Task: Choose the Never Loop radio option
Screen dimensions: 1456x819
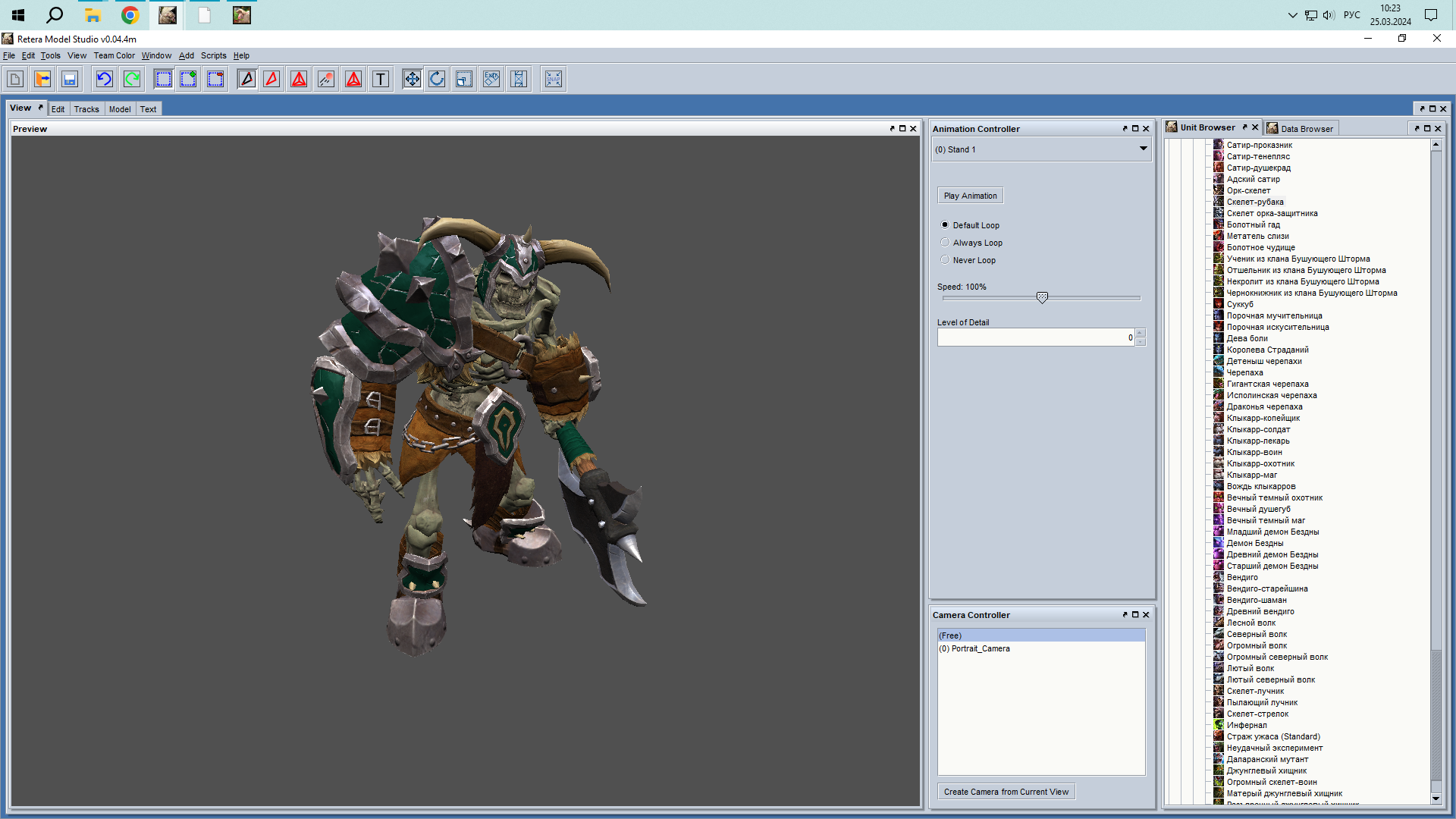Action: click(945, 260)
